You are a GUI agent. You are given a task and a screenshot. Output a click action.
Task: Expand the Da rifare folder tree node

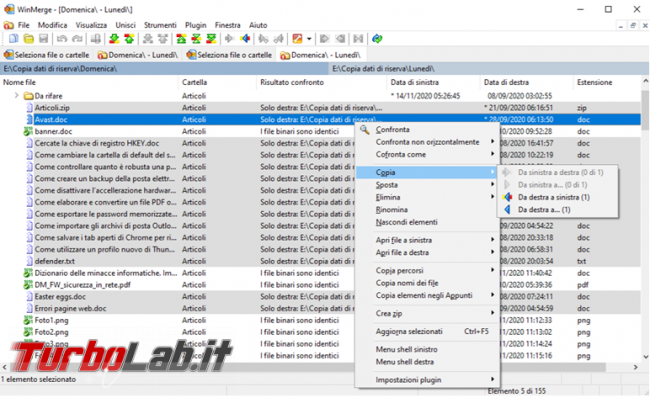(x=17, y=96)
